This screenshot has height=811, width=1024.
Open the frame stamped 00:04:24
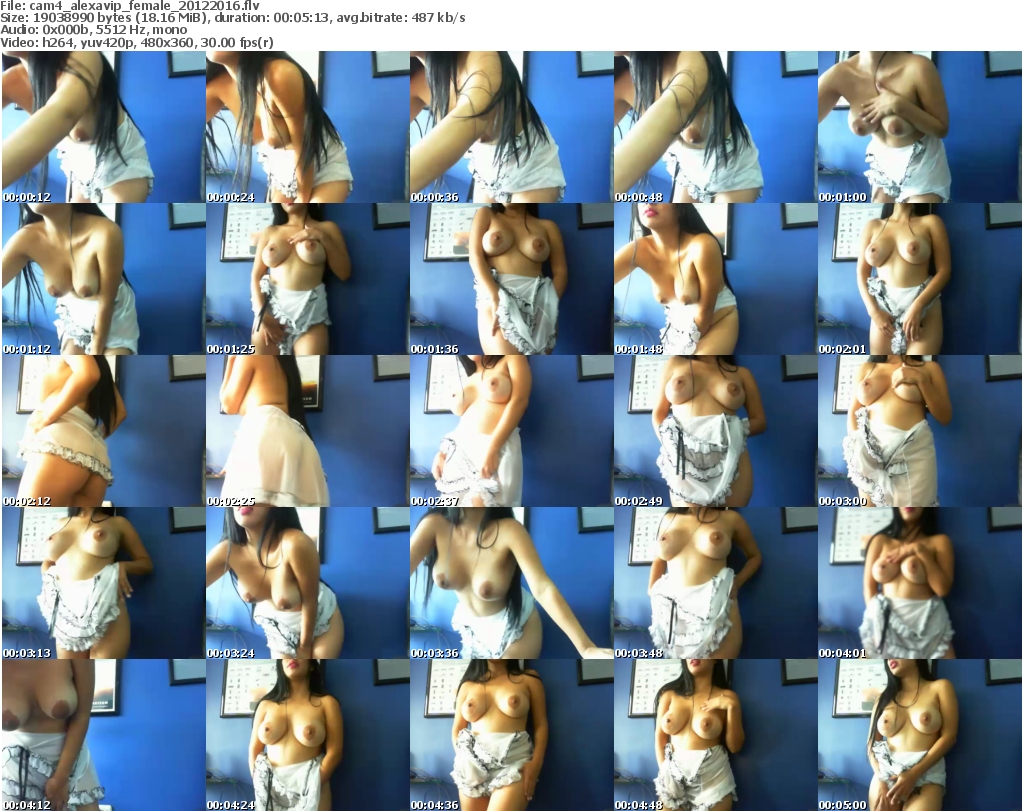click(308, 735)
